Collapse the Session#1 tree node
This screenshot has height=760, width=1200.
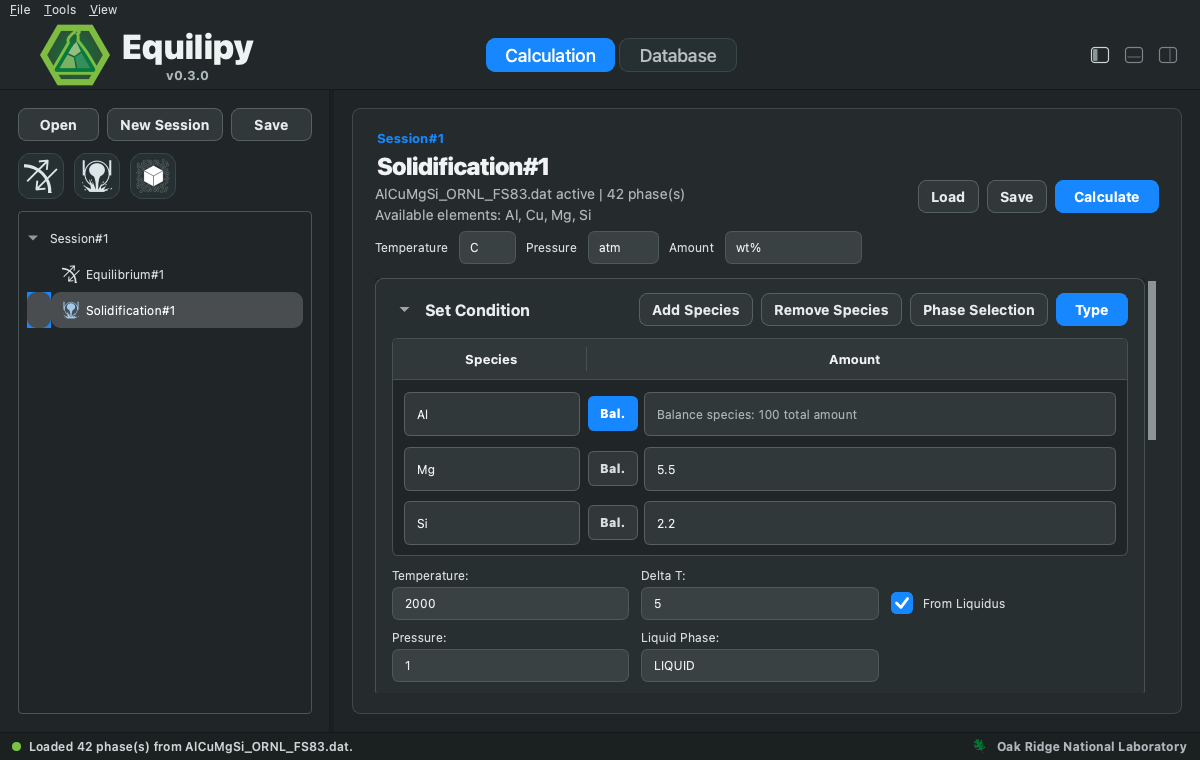[x=33, y=239]
